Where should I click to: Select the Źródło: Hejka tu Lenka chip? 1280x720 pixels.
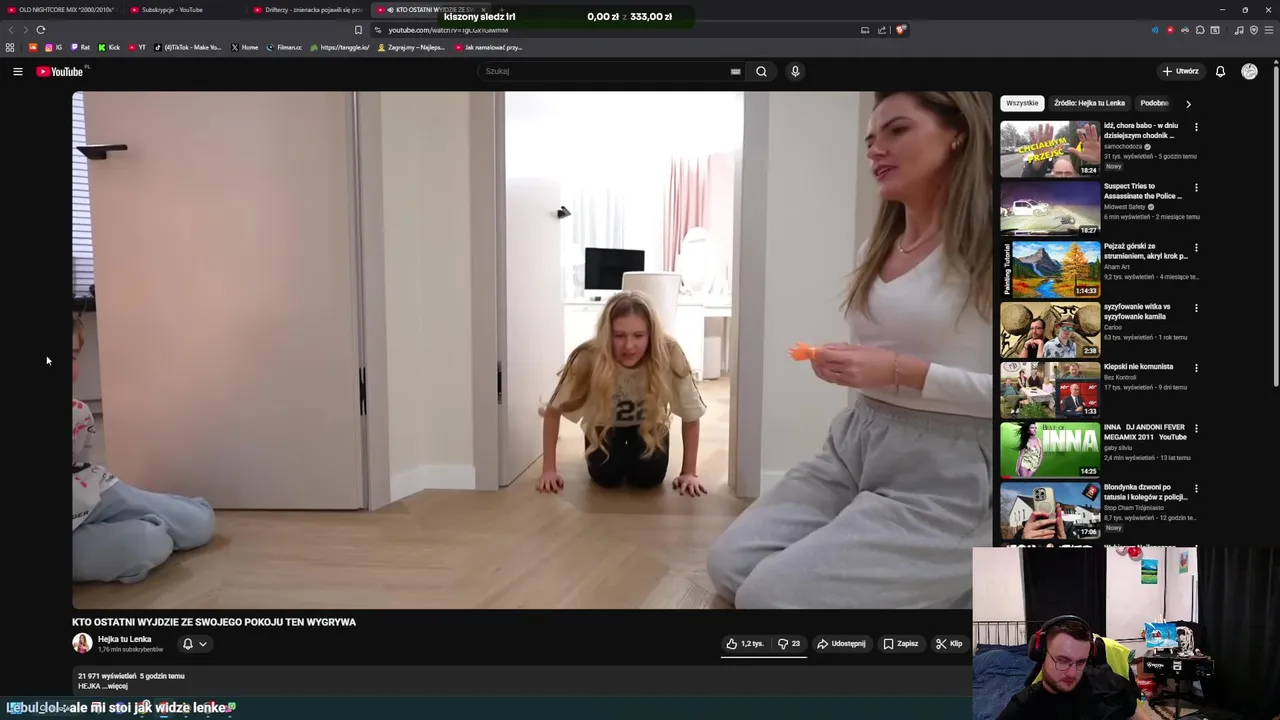point(1089,103)
